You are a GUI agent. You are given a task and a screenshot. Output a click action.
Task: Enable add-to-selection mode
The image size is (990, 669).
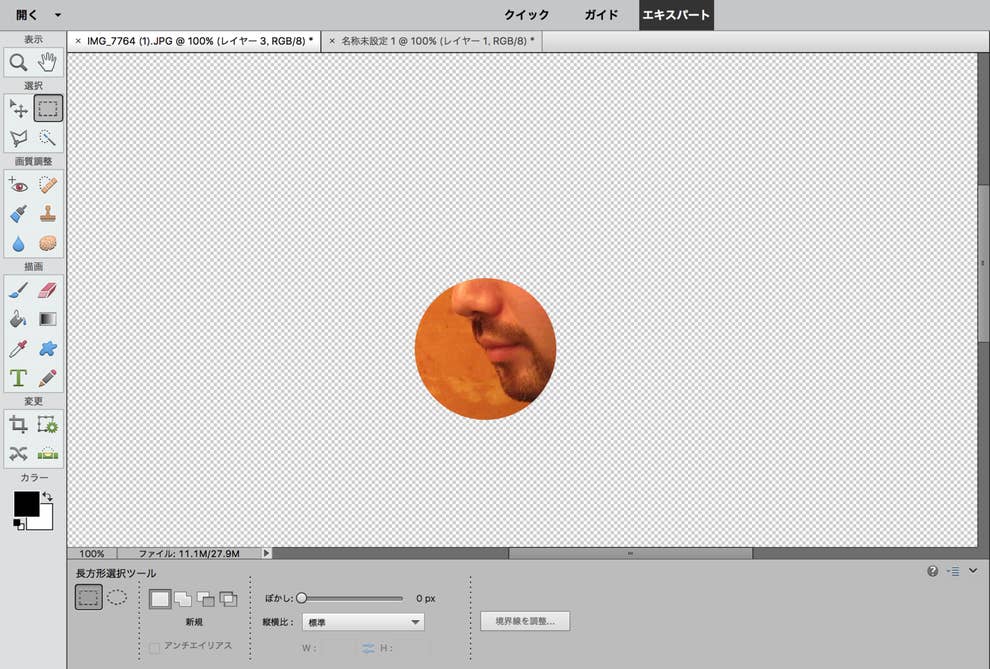coord(183,599)
